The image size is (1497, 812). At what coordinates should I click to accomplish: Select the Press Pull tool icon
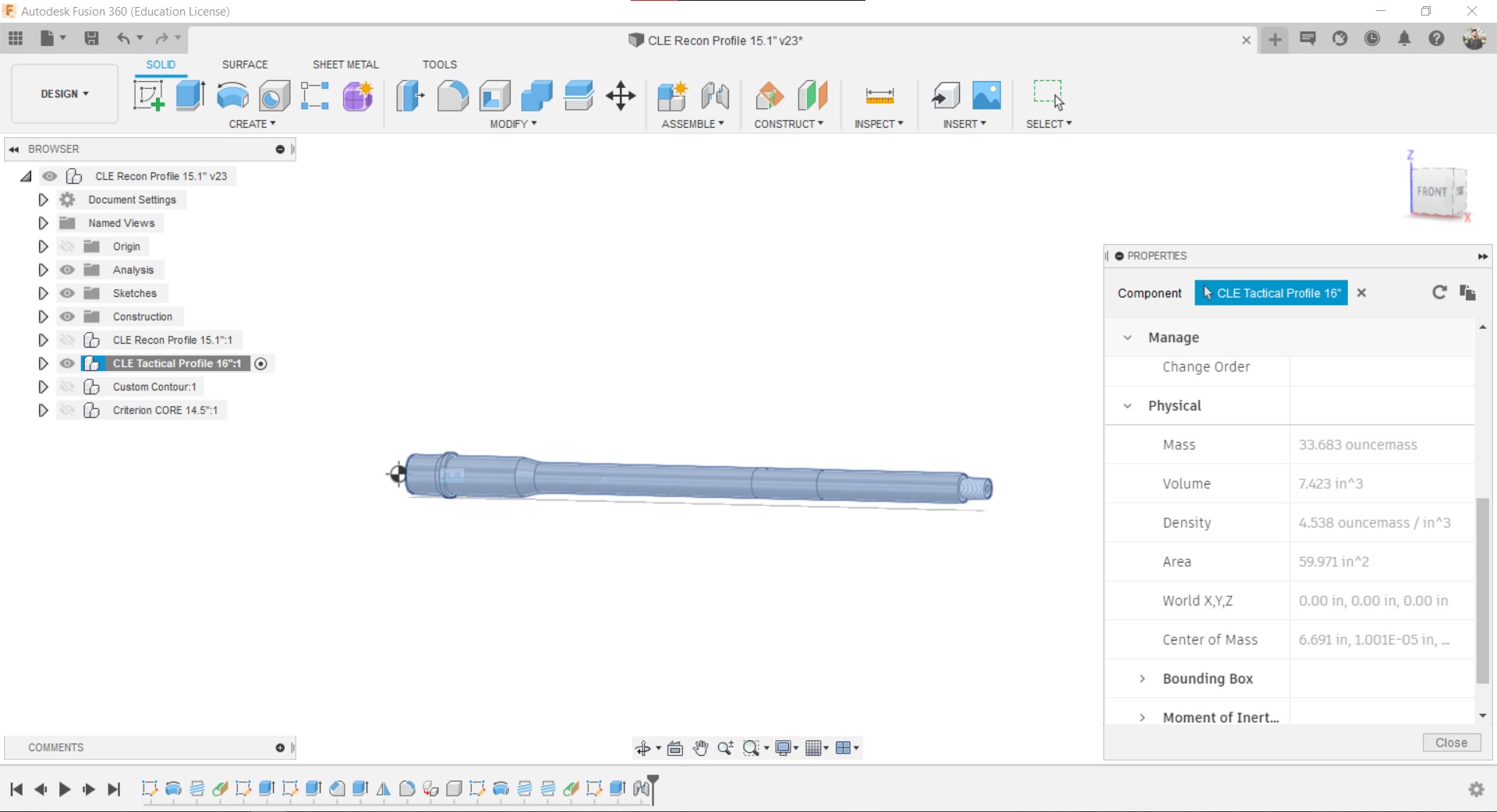pyautogui.click(x=410, y=96)
